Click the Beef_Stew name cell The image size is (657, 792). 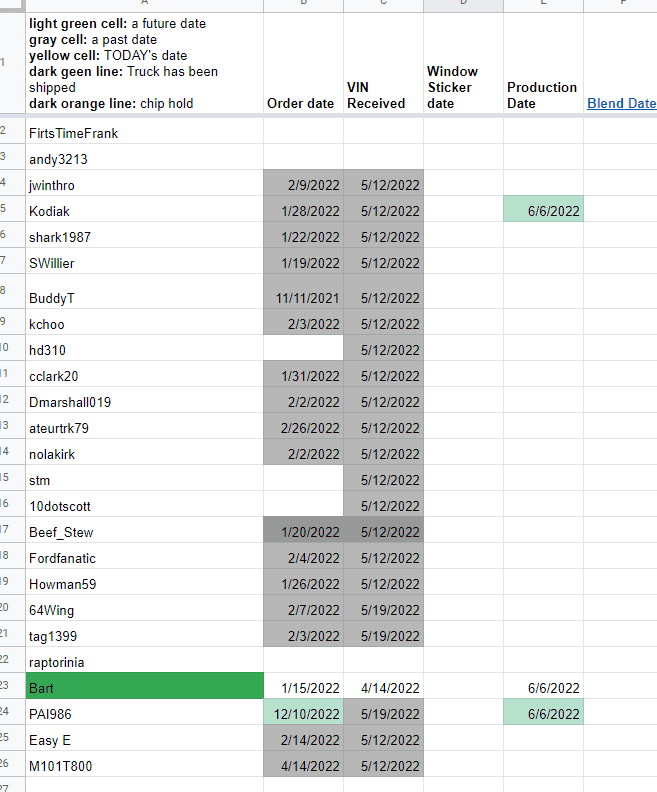[143, 532]
